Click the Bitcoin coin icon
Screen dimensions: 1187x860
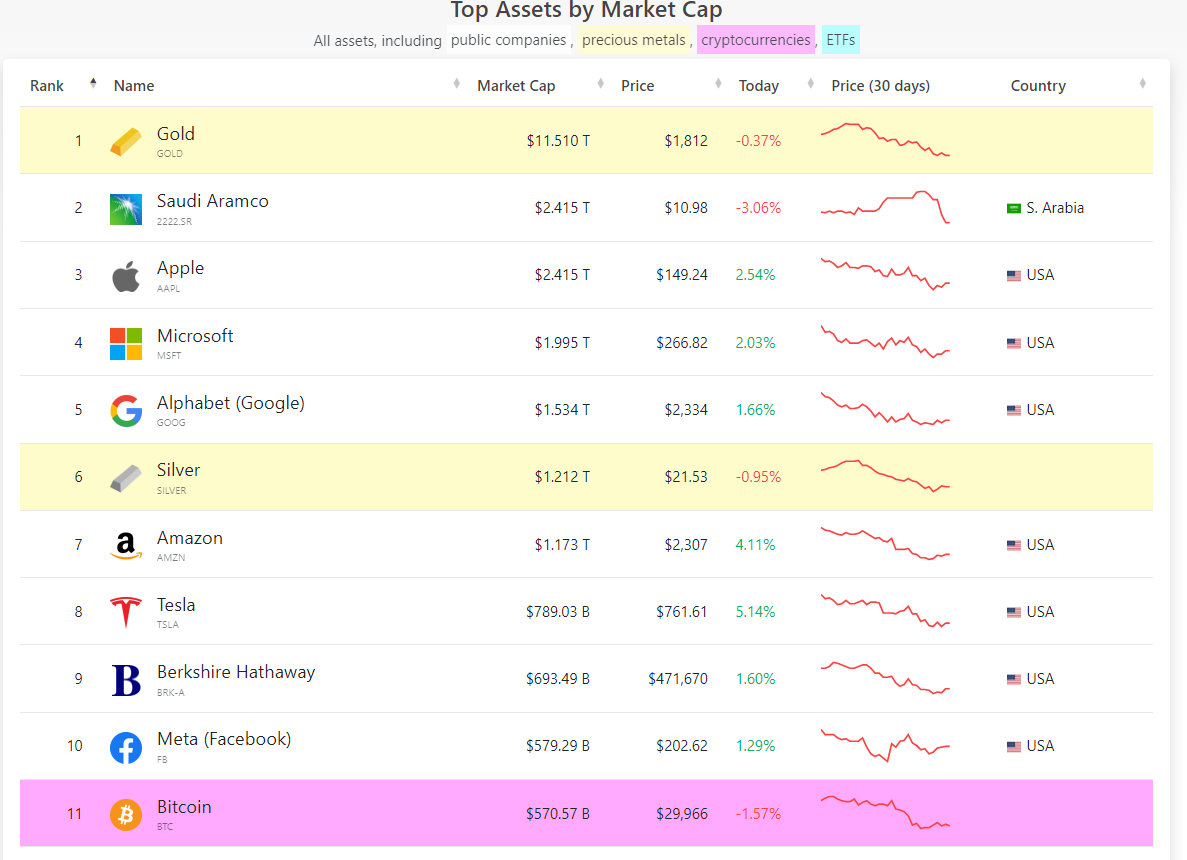pos(126,815)
